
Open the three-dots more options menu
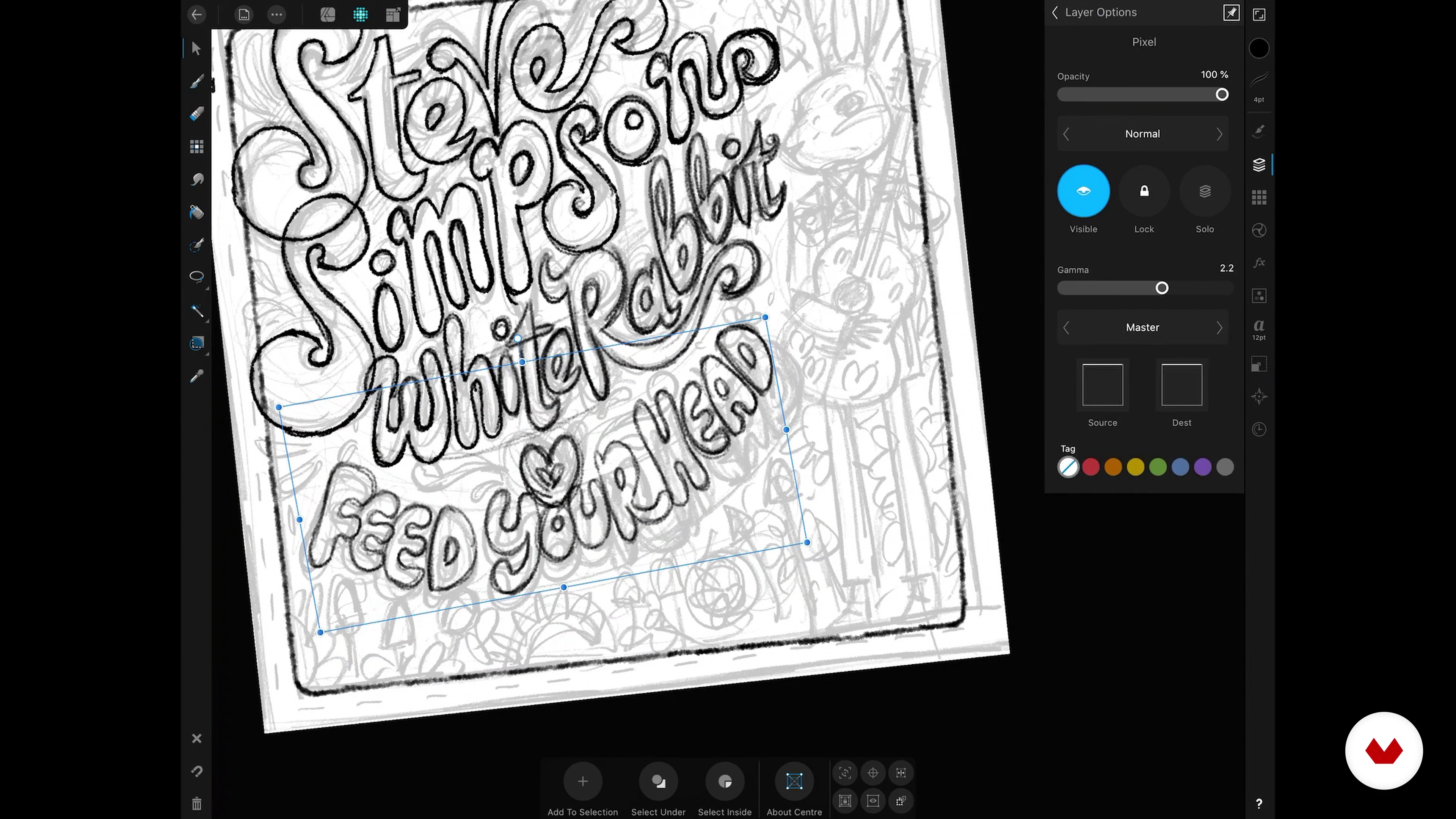point(276,15)
